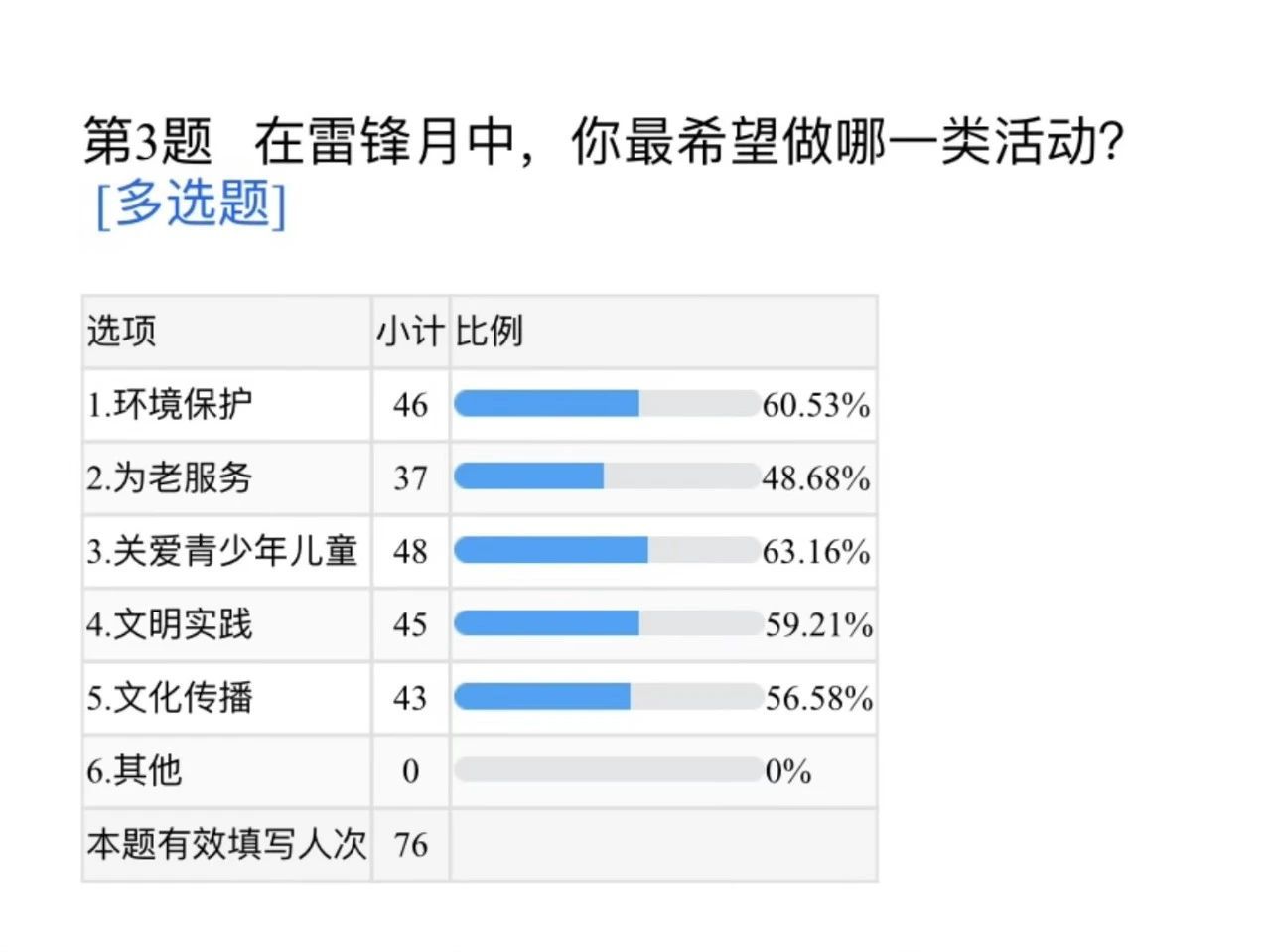Click the 其他 option label
1271x952 pixels.
134,771
